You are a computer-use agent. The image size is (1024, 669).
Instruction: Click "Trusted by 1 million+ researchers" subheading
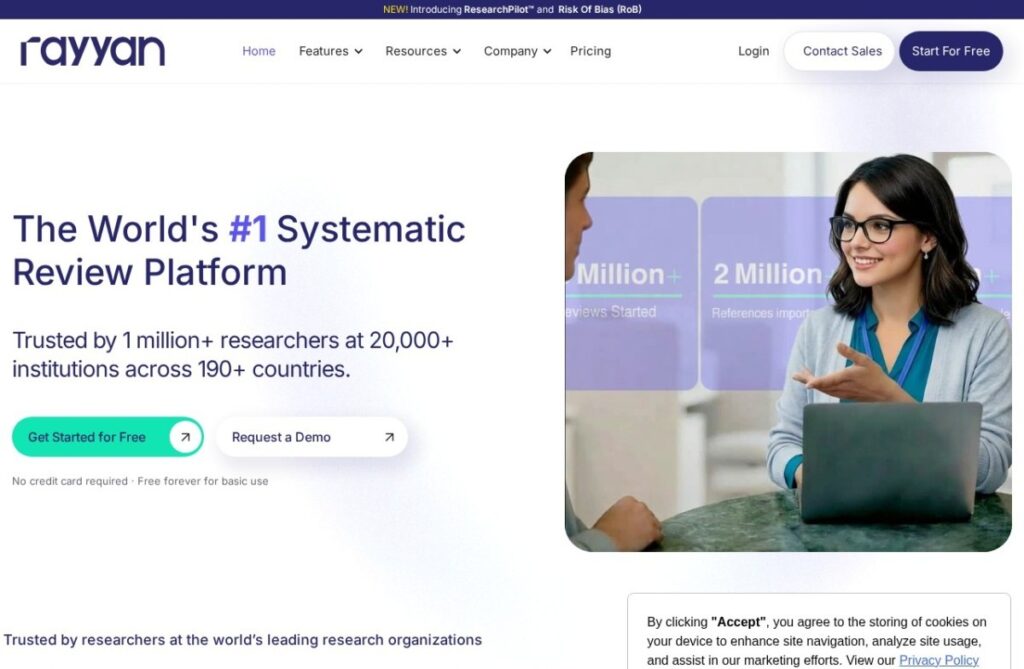(232, 355)
